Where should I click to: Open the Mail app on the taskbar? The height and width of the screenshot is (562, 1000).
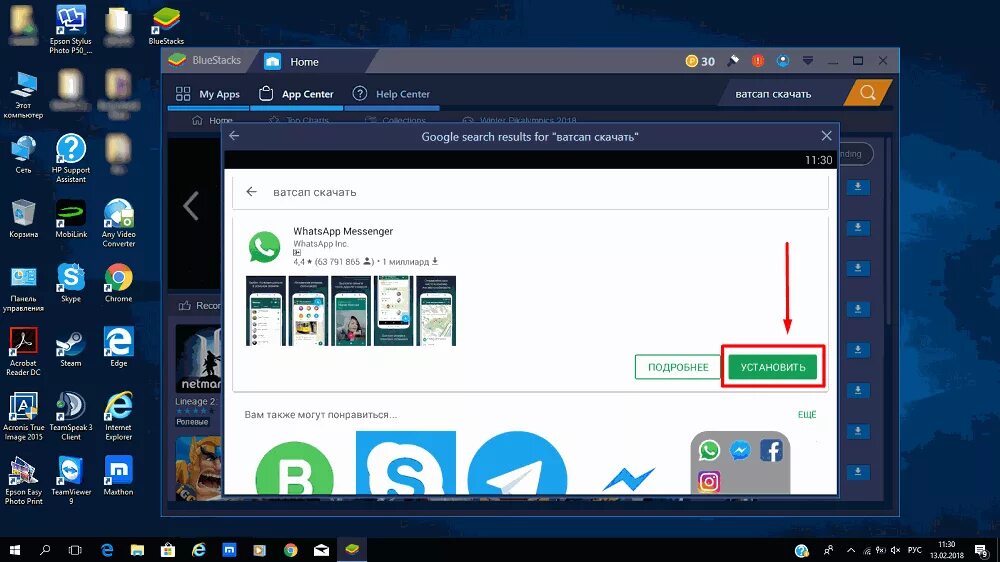click(x=321, y=549)
